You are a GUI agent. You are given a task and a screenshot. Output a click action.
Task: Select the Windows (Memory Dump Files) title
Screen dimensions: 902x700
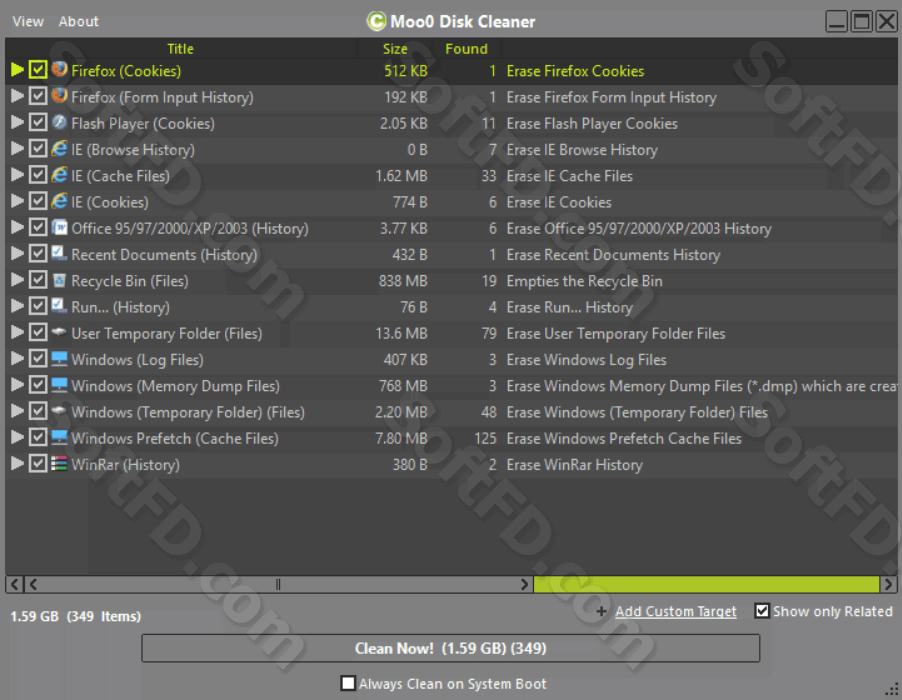[x=175, y=386]
